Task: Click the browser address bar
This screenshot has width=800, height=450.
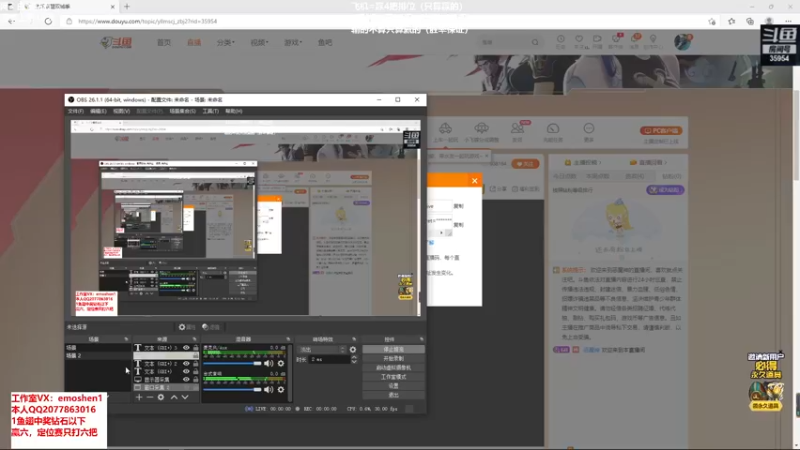Action: (388, 21)
